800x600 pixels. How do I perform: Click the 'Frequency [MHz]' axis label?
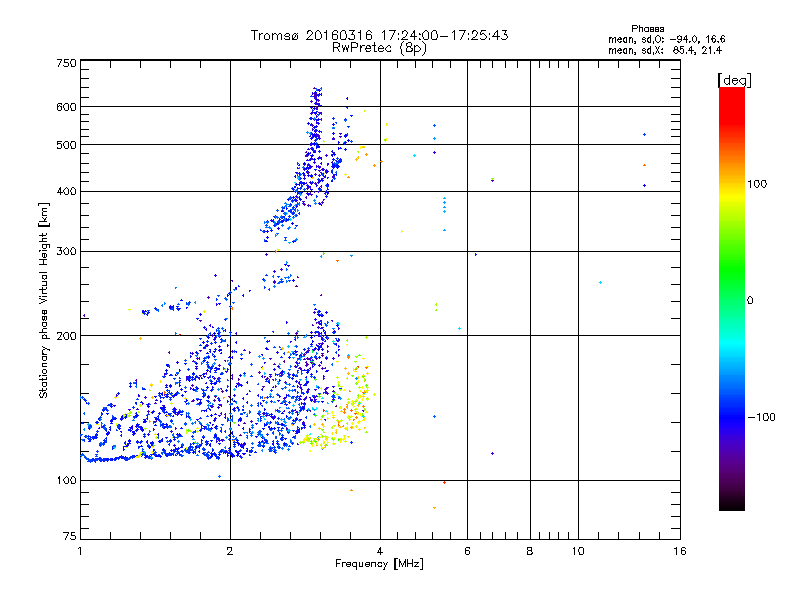pyautogui.click(x=379, y=564)
